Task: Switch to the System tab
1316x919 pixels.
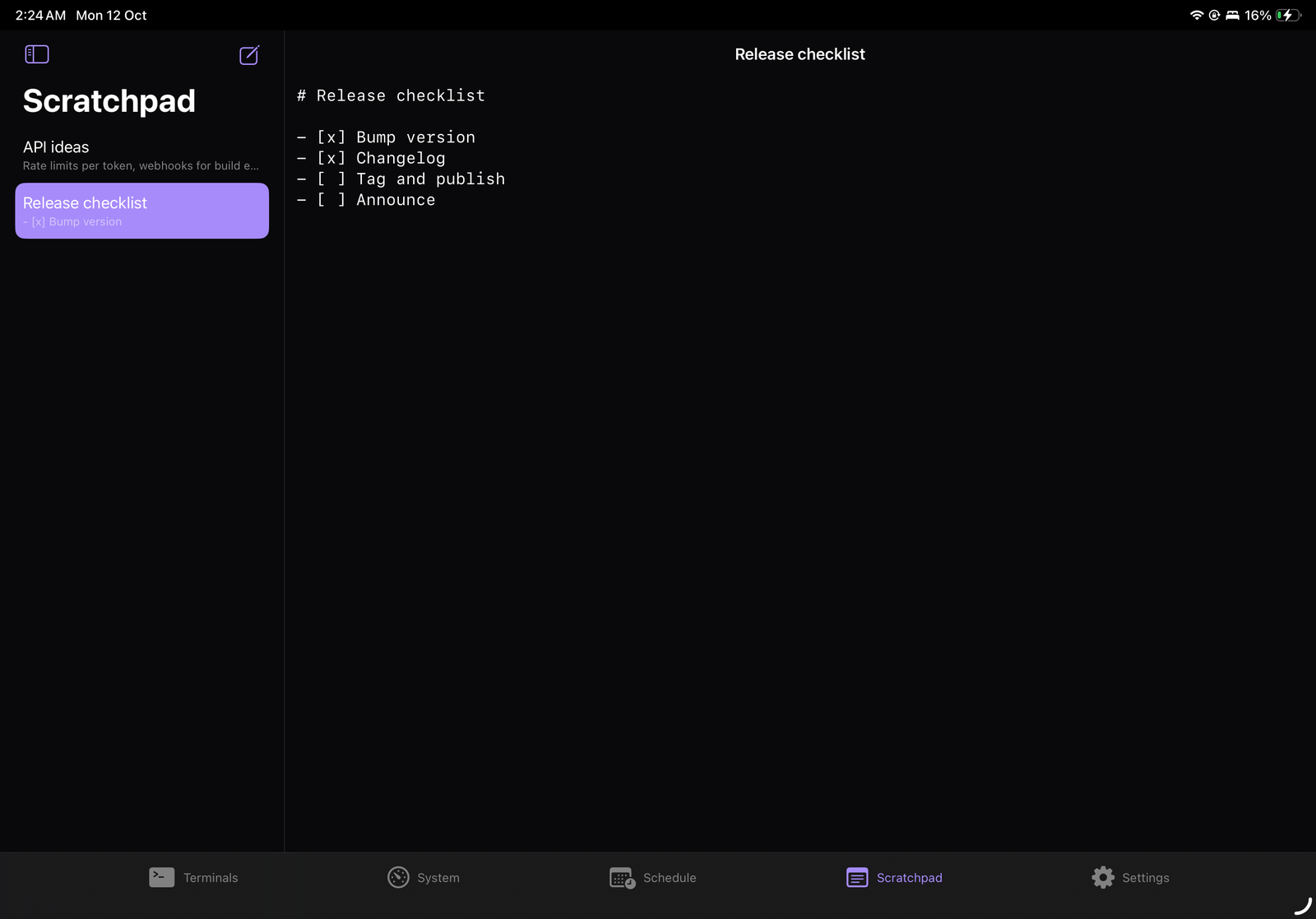Action: coord(424,878)
